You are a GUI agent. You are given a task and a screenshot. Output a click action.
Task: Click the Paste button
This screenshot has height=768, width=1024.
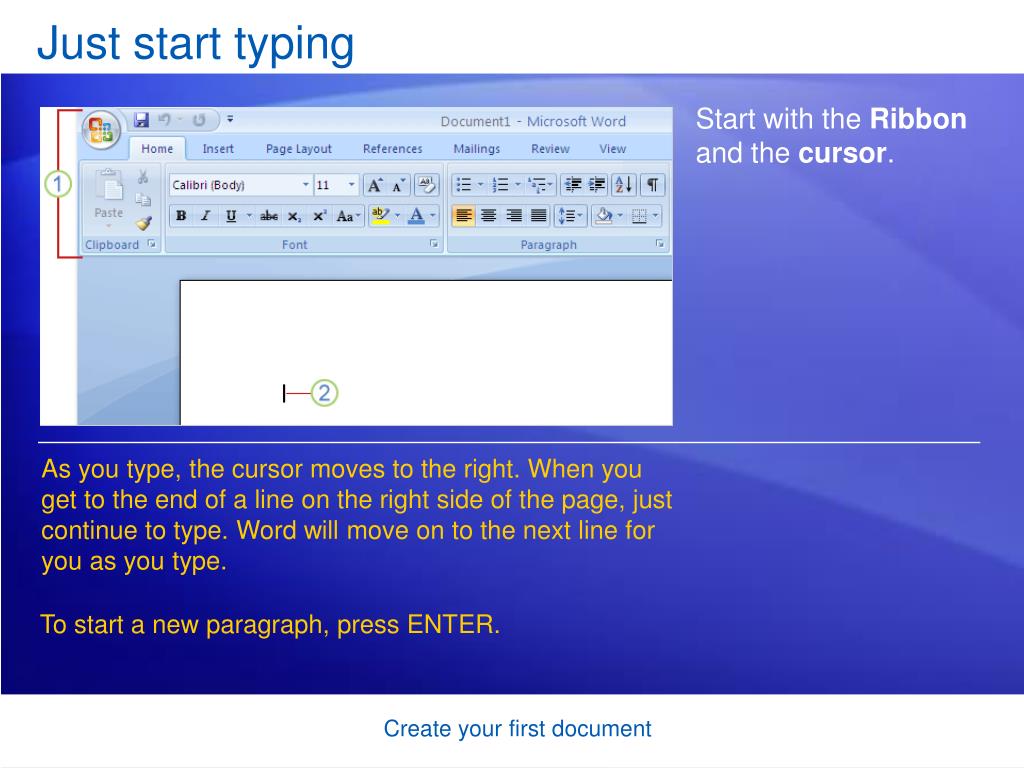click(x=108, y=198)
